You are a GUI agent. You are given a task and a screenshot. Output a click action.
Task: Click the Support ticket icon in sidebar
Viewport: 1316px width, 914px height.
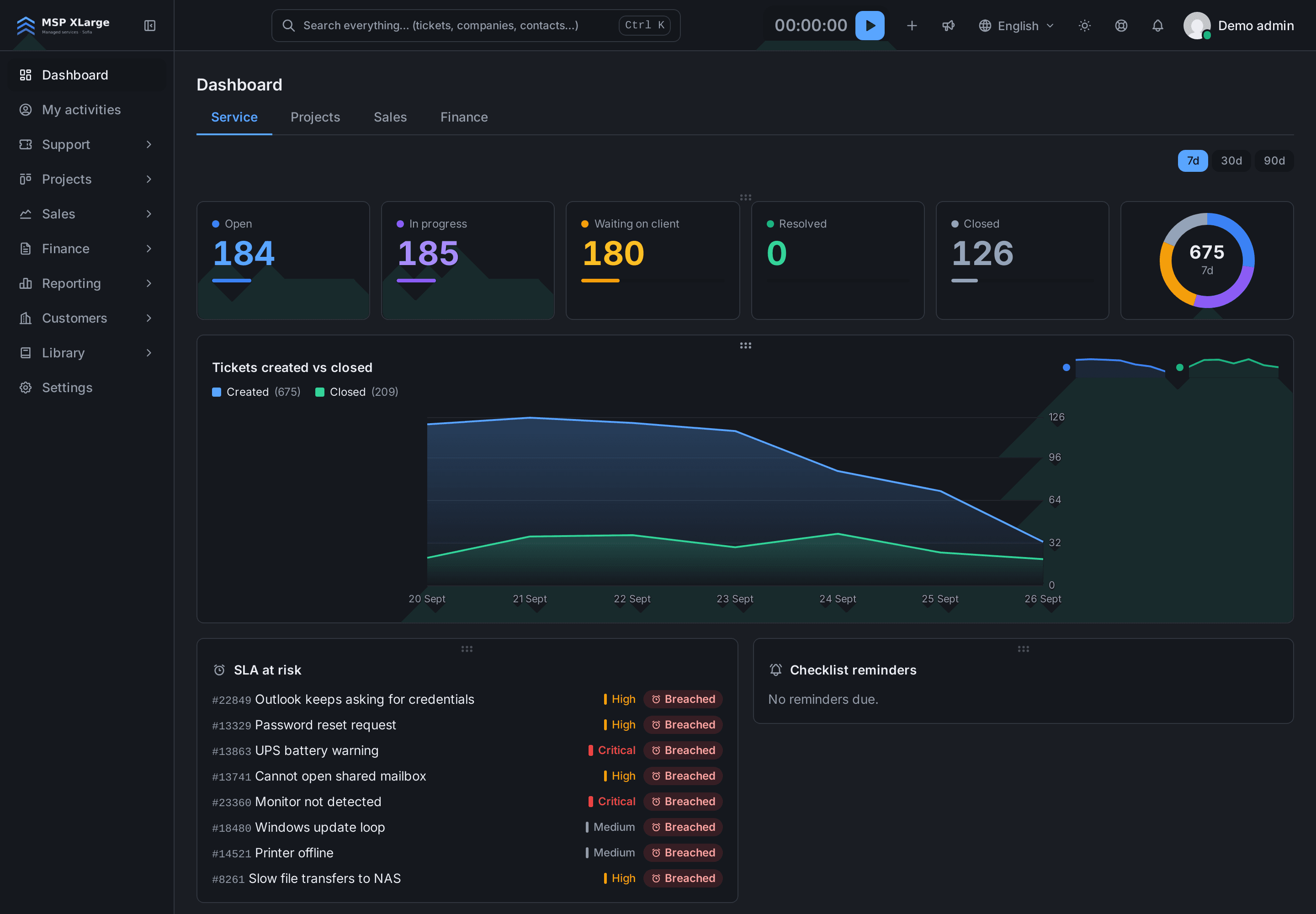[25, 144]
